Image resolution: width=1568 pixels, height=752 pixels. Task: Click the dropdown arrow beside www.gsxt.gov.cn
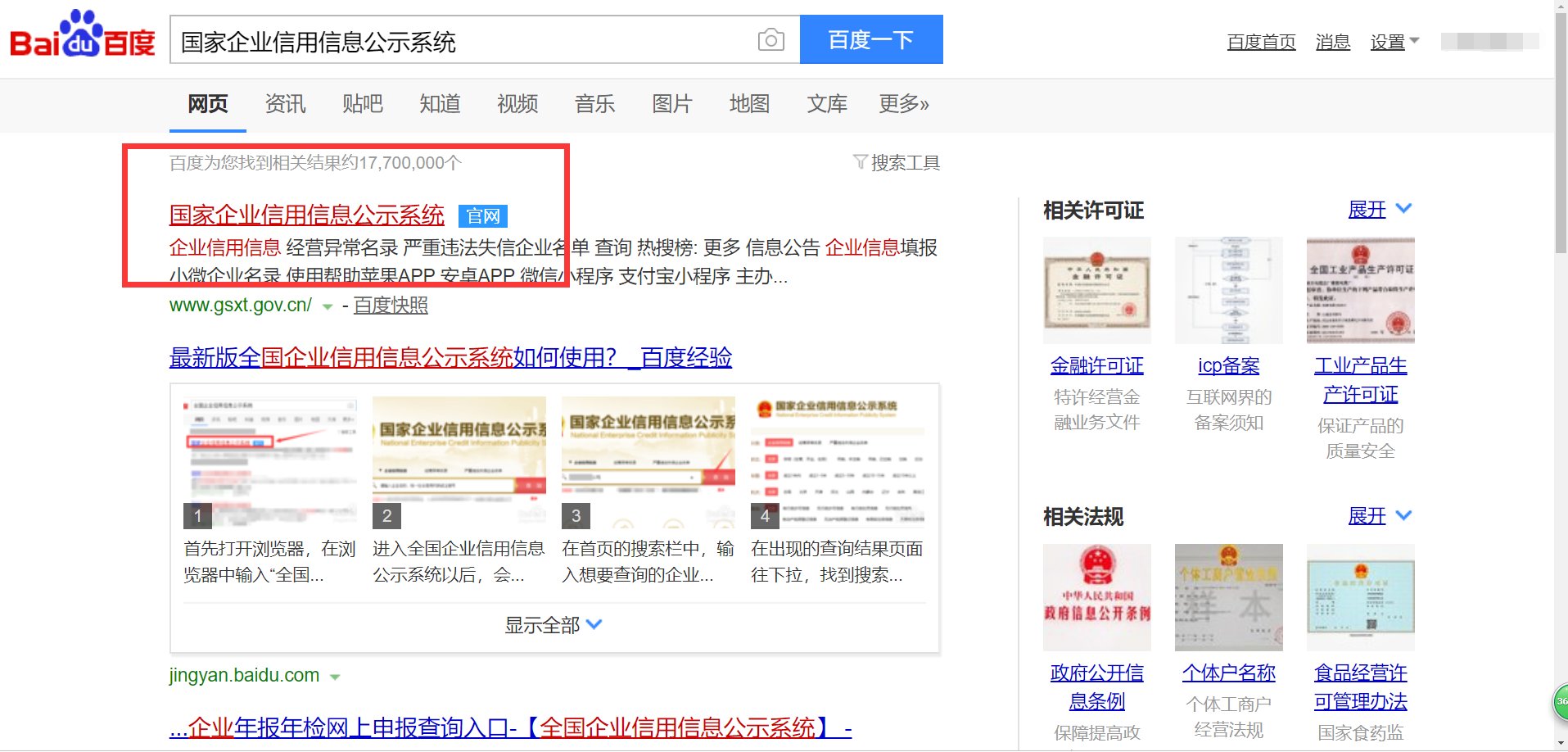(327, 306)
